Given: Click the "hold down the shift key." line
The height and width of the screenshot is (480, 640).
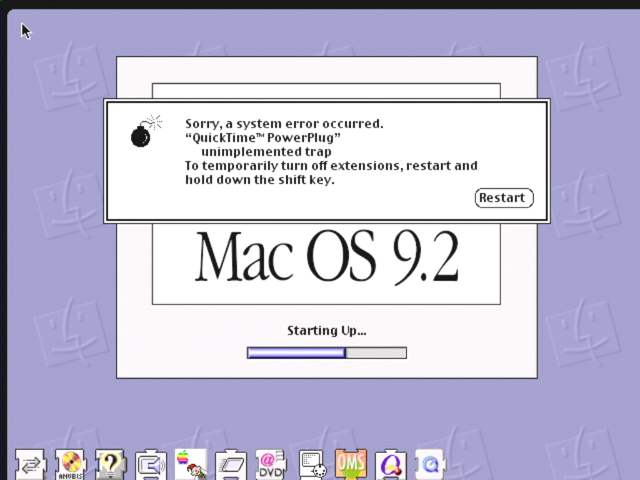Looking at the screenshot, I should [260, 180].
